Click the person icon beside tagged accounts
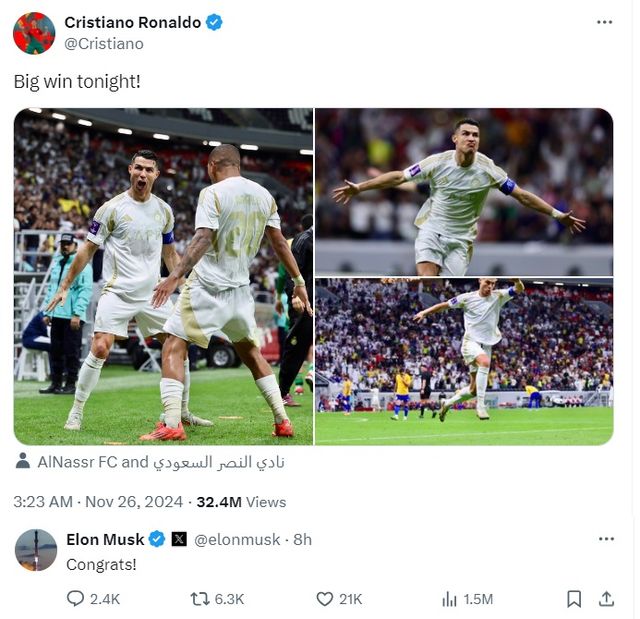Viewport: 640px width, 619px height. click(x=22, y=461)
